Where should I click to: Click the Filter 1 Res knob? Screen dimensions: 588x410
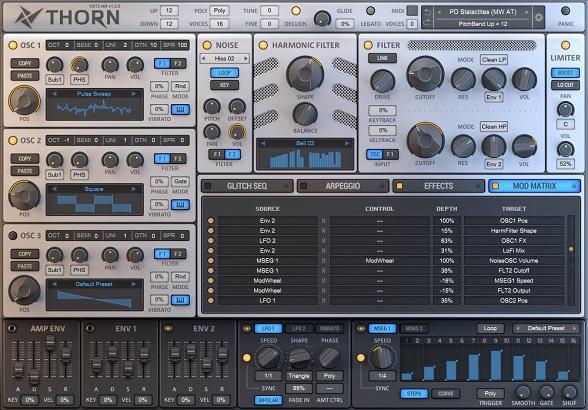pyautogui.click(x=463, y=80)
